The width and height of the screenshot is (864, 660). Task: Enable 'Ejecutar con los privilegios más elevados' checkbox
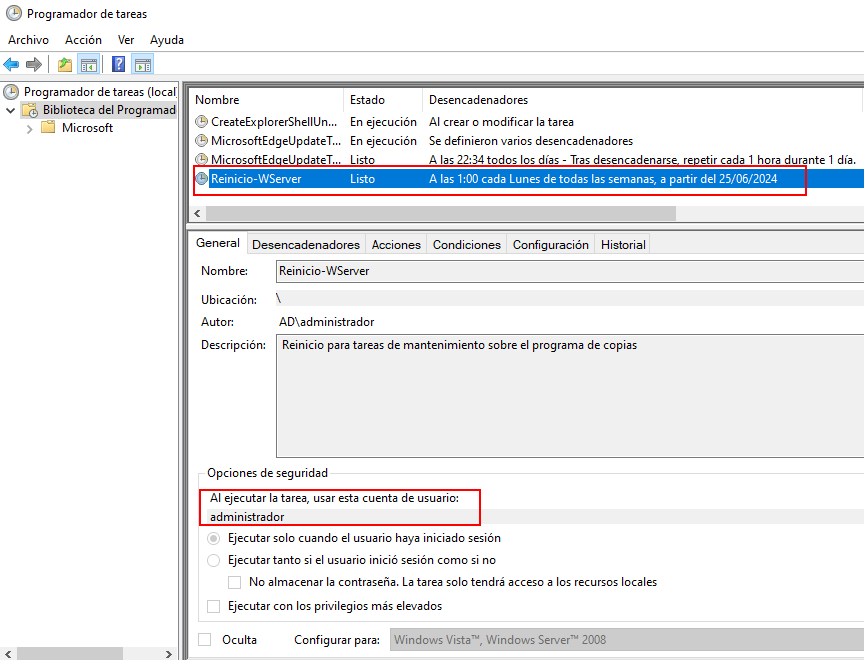(213, 606)
